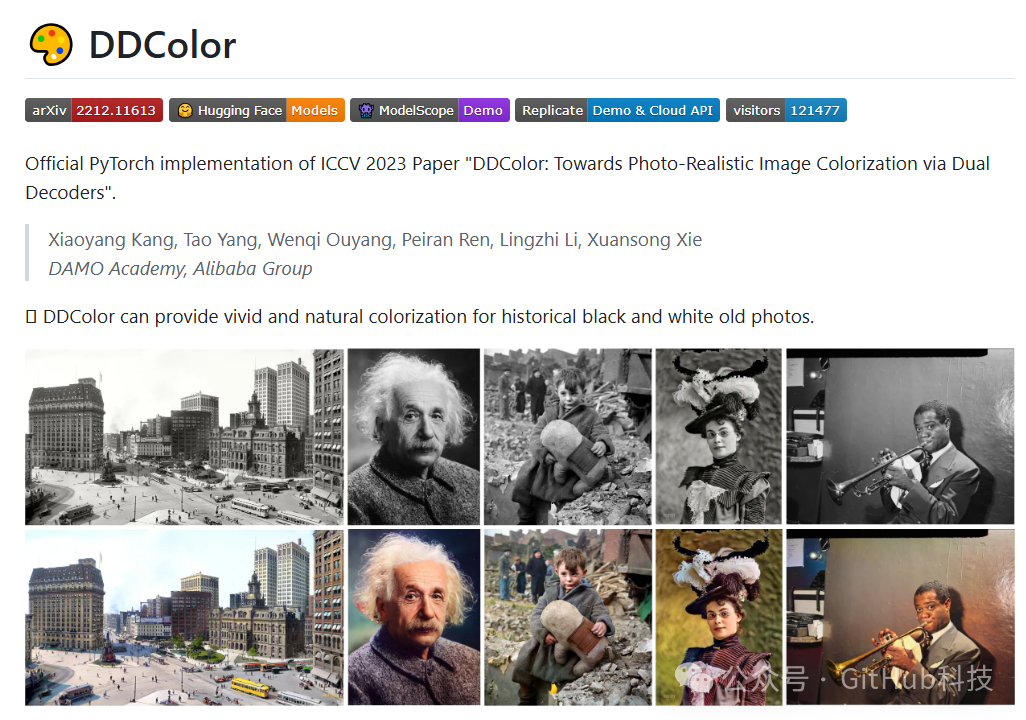Viewport: 1026px width, 720px height.
Task: Click the visitors 121477 counter badge
Action: [x=786, y=110]
